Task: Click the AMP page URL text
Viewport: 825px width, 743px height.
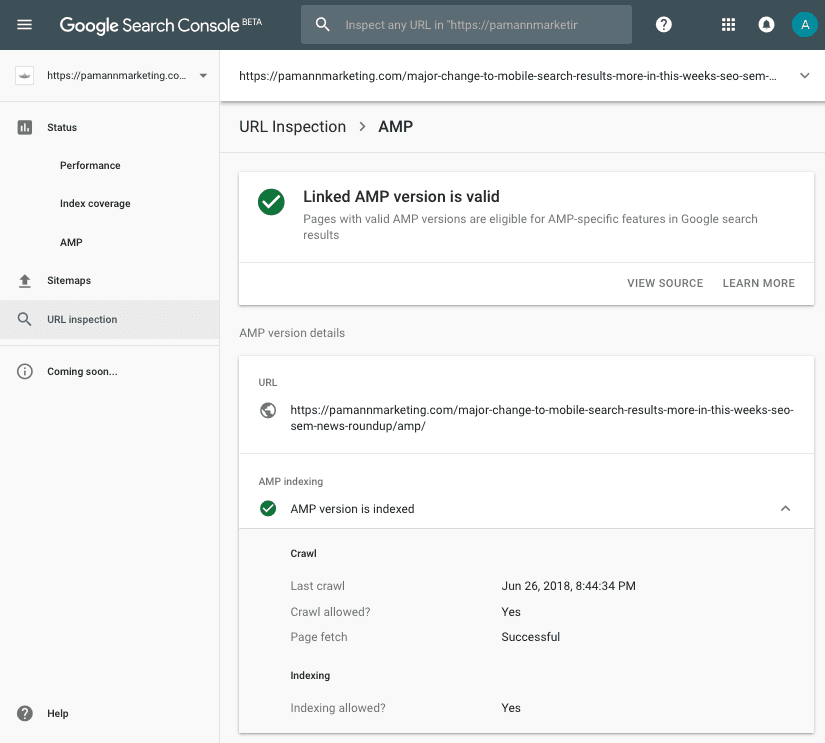Action: point(542,418)
